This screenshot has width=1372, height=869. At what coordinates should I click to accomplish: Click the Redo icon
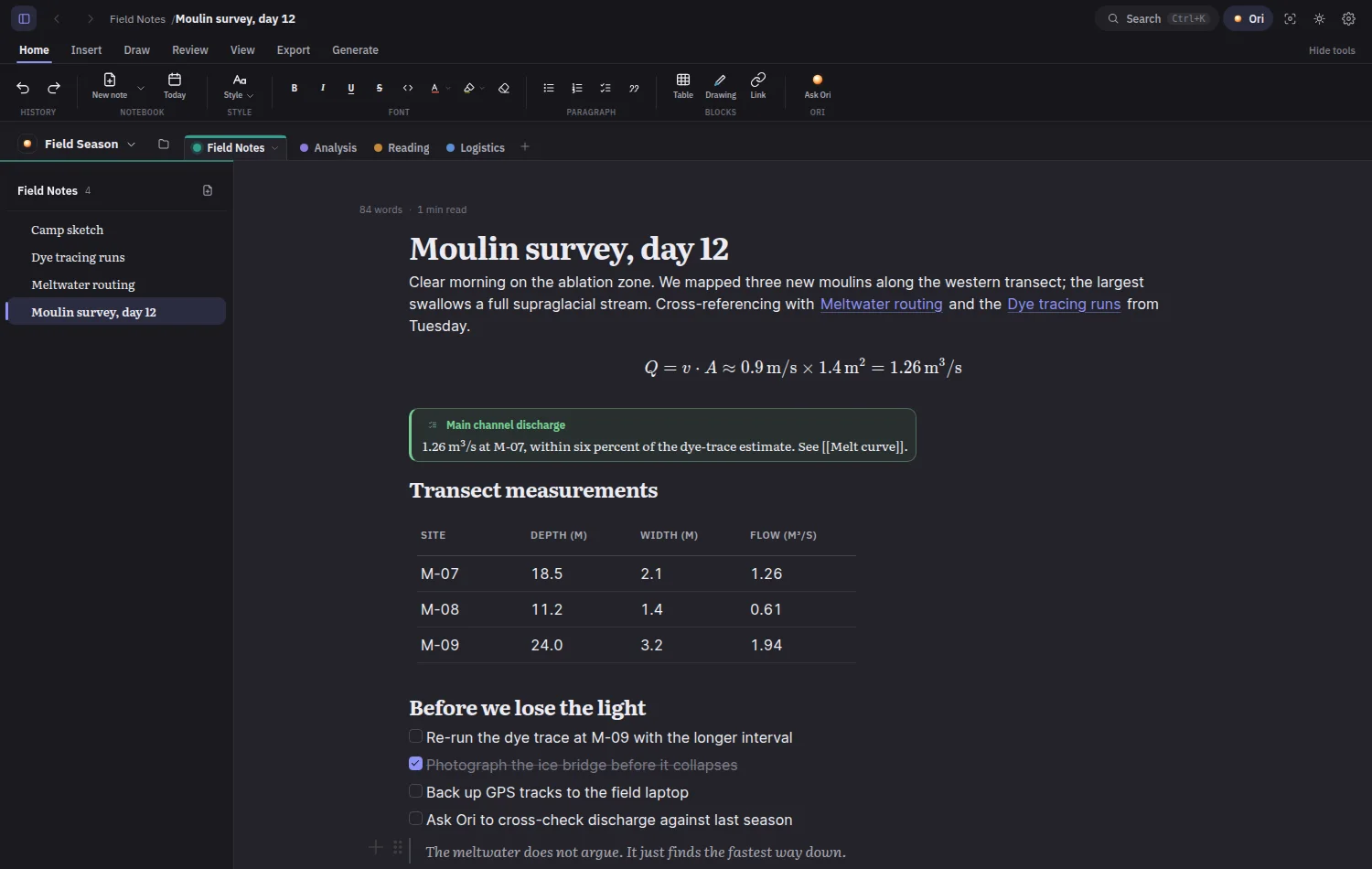click(x=54, y=88)
